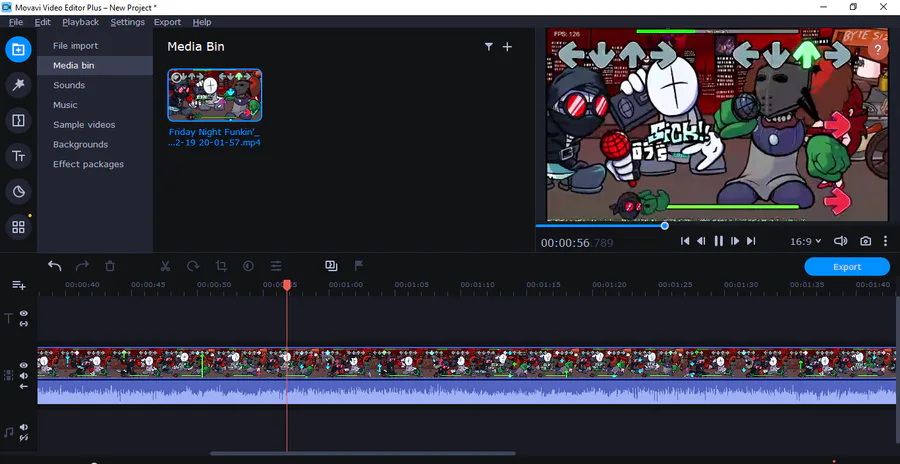
Task: Open the Settings menu
Action: 127,22
